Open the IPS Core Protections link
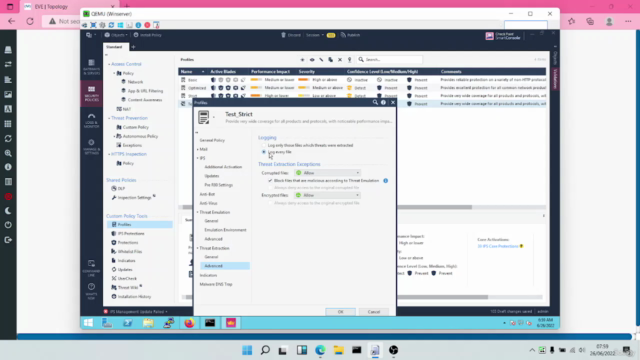Screen dimensions: 640x360 pyautogui.click(x=498, y=247)
